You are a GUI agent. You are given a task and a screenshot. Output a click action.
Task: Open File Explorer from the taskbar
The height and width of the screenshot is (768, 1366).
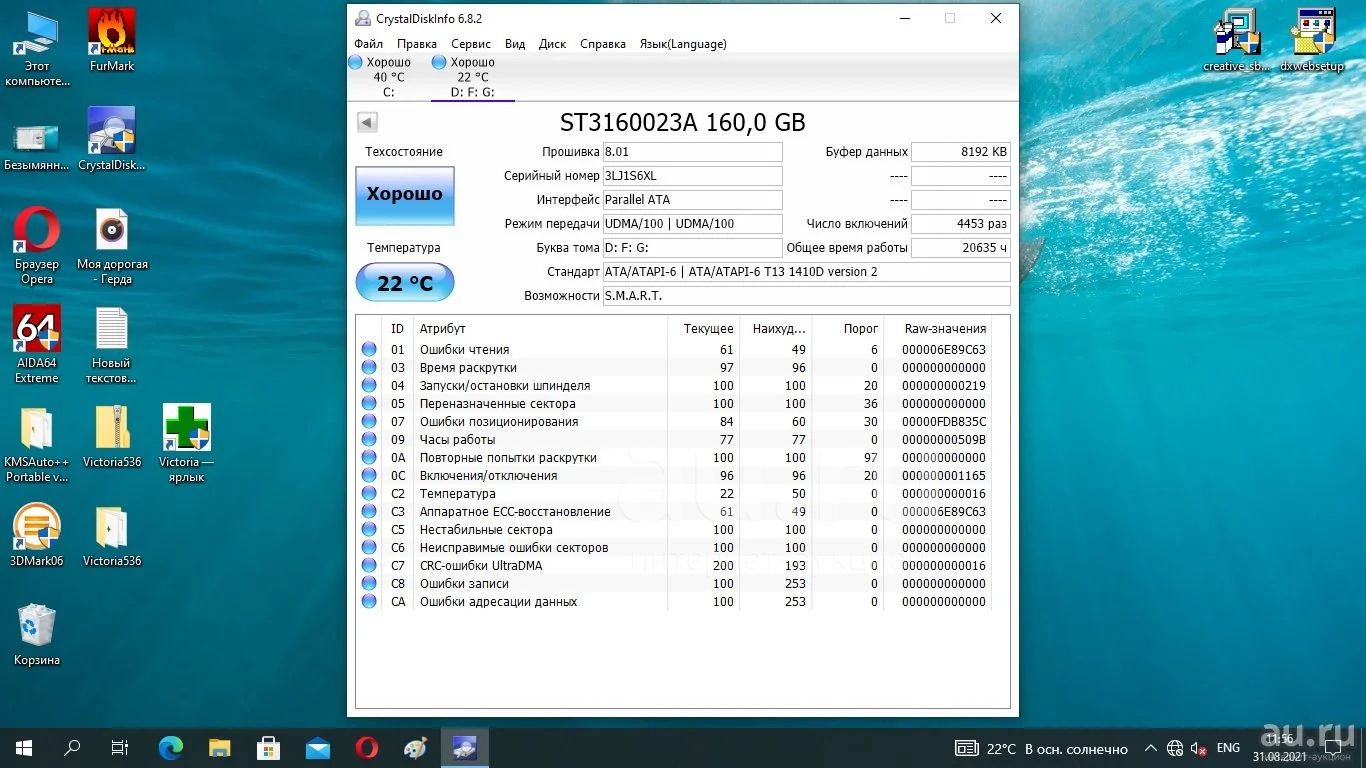220,747
